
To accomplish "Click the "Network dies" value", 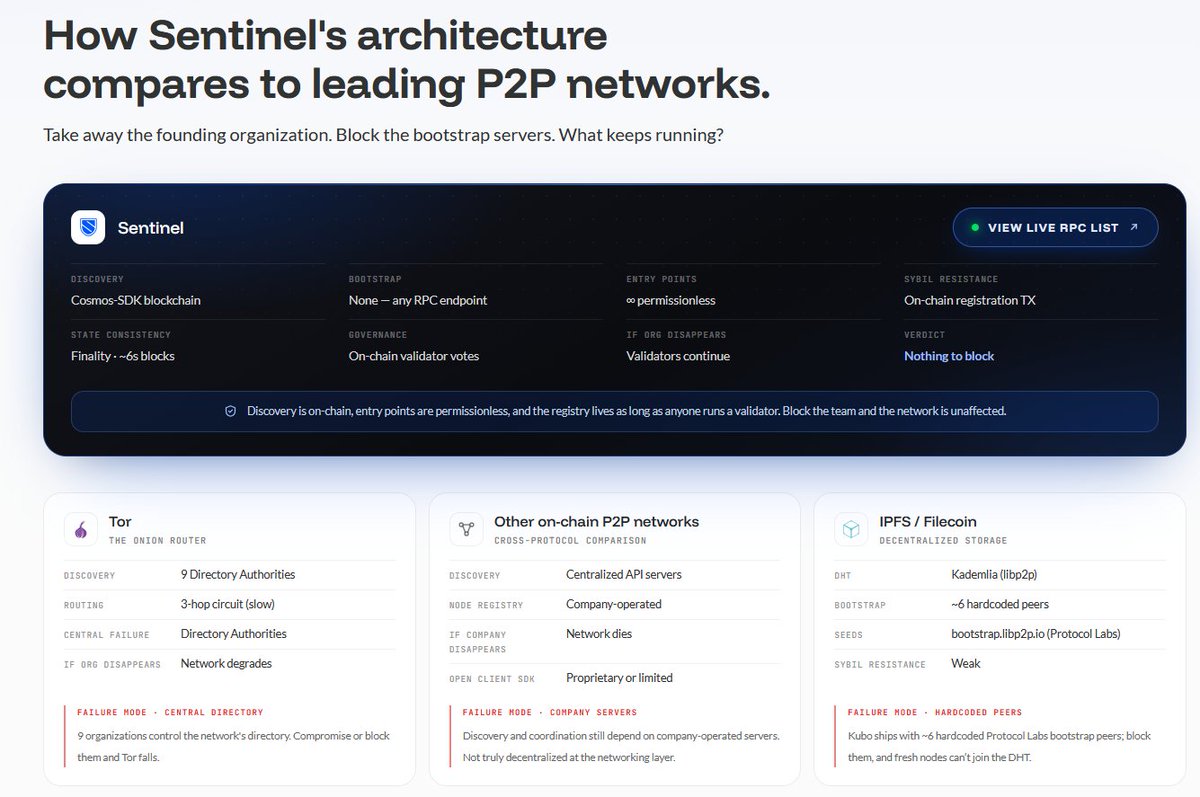I will click(599, 634).
